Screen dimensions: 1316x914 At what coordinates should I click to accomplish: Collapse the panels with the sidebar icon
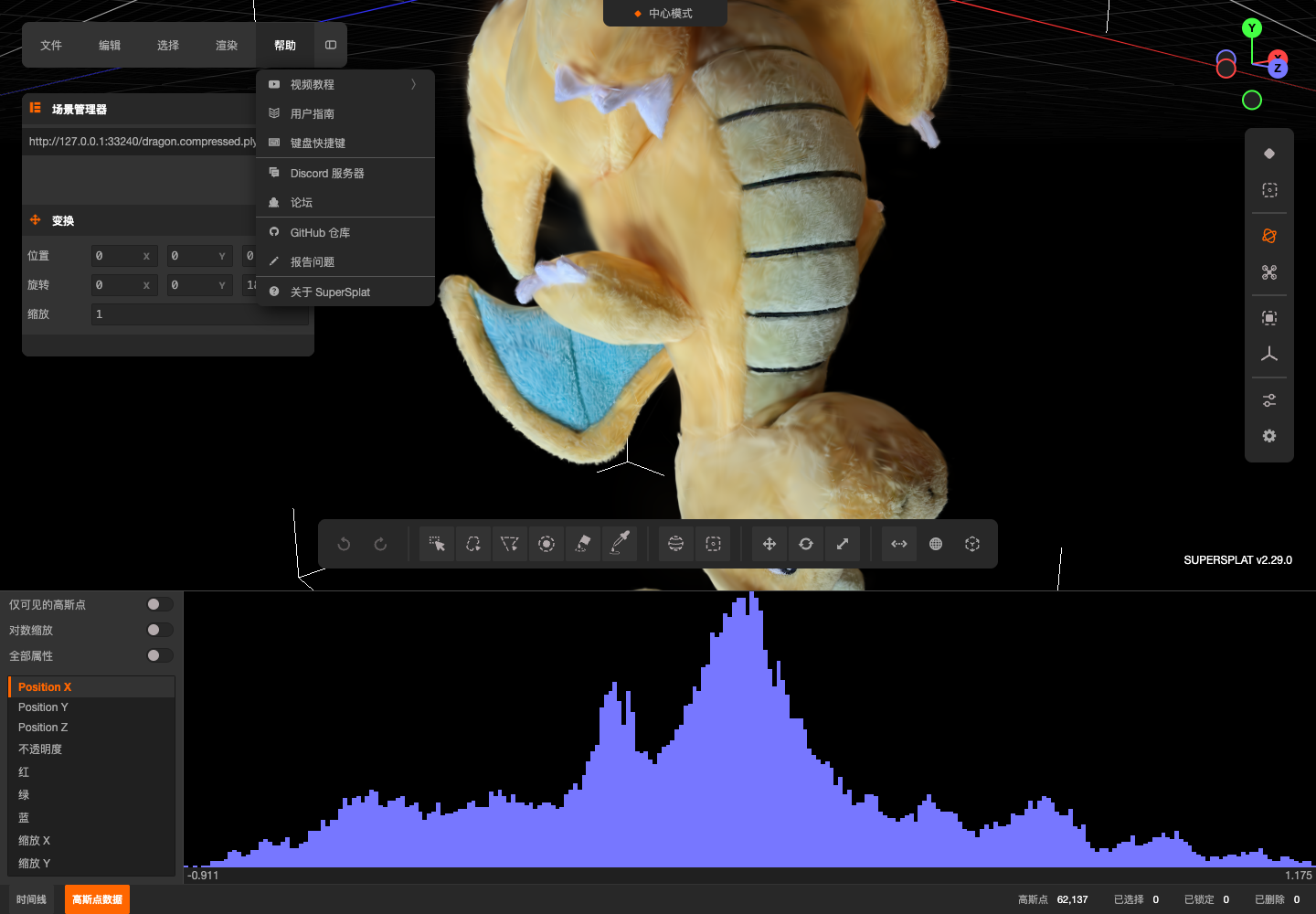click(x=331, y=45)
